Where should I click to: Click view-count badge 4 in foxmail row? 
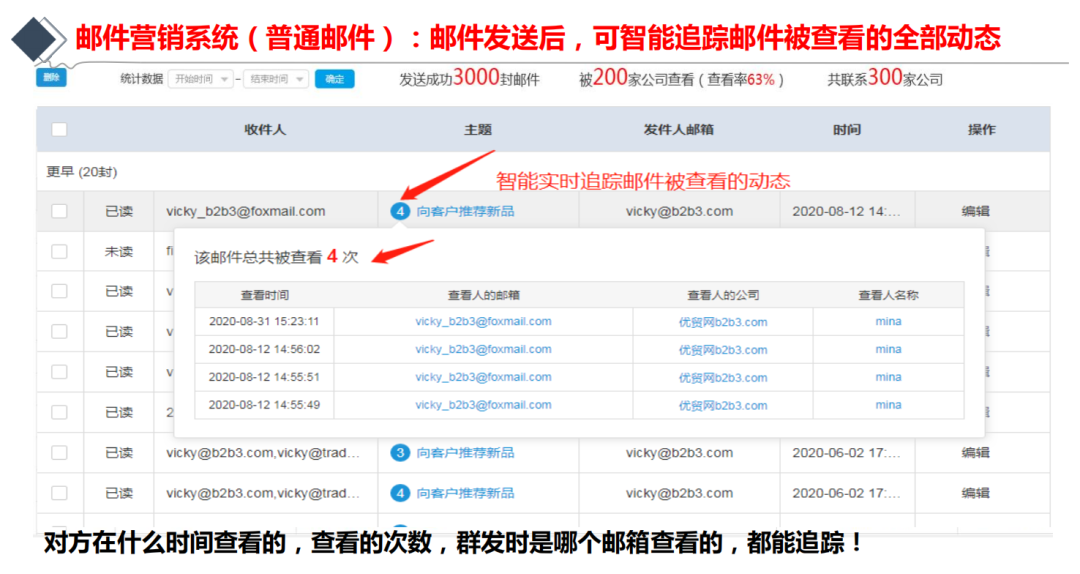pyautogui.click(x=400, y=212)
